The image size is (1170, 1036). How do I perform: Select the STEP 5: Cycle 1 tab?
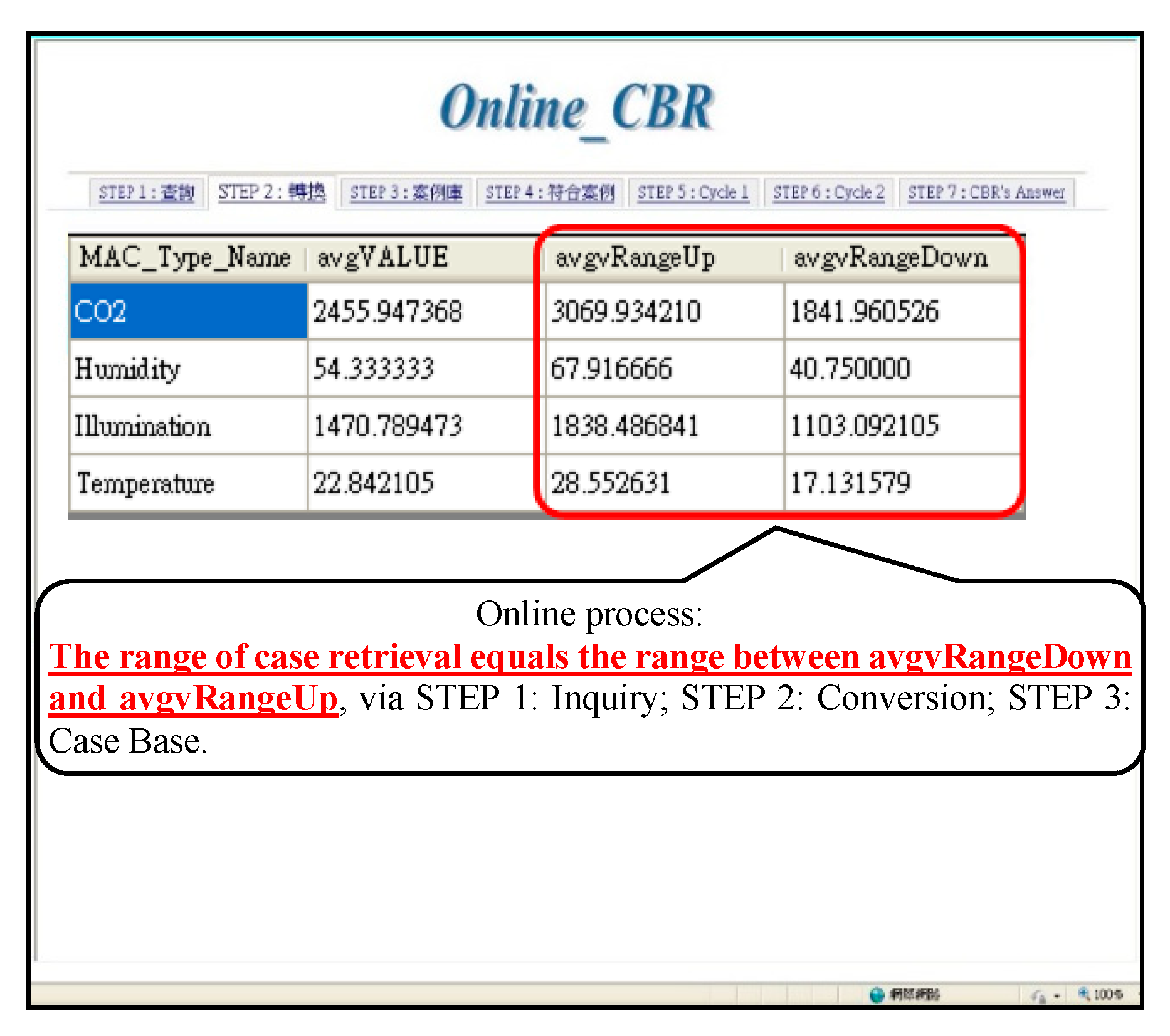(x=693, y=192)
